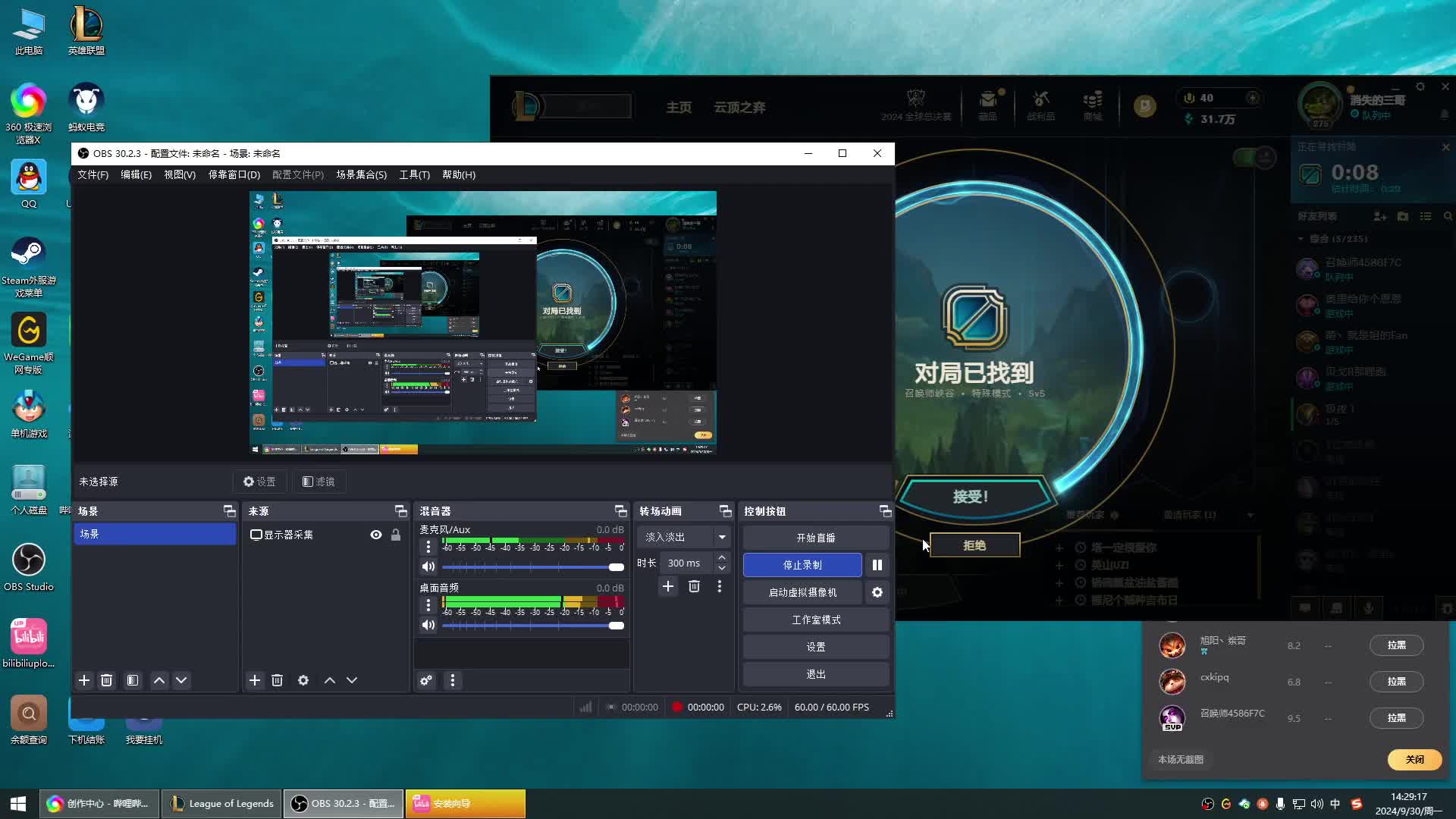Move source down arrow
Screen dimensions: 1456x819
352,680
